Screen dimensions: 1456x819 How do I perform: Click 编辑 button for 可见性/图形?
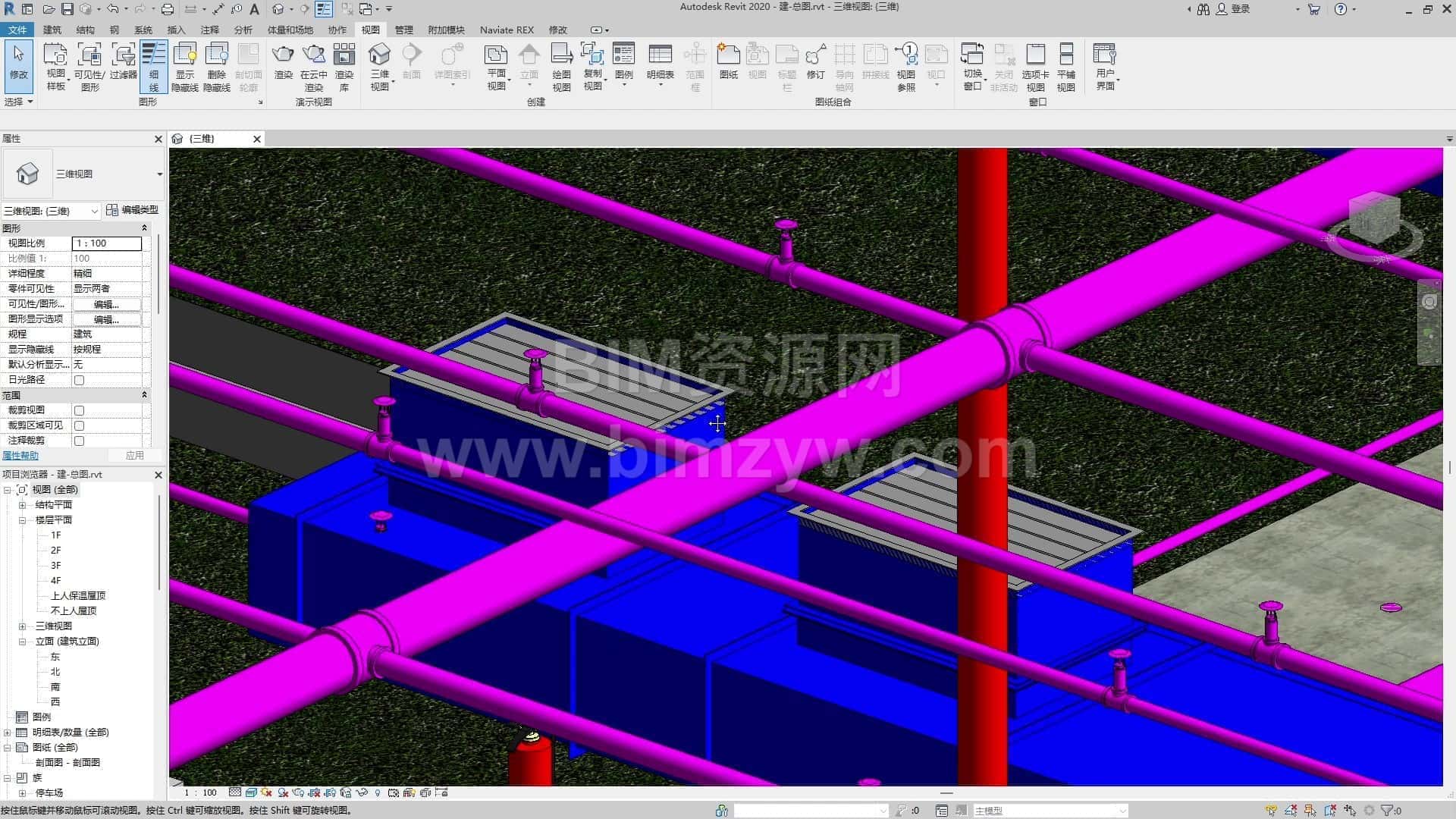(107, 304)
